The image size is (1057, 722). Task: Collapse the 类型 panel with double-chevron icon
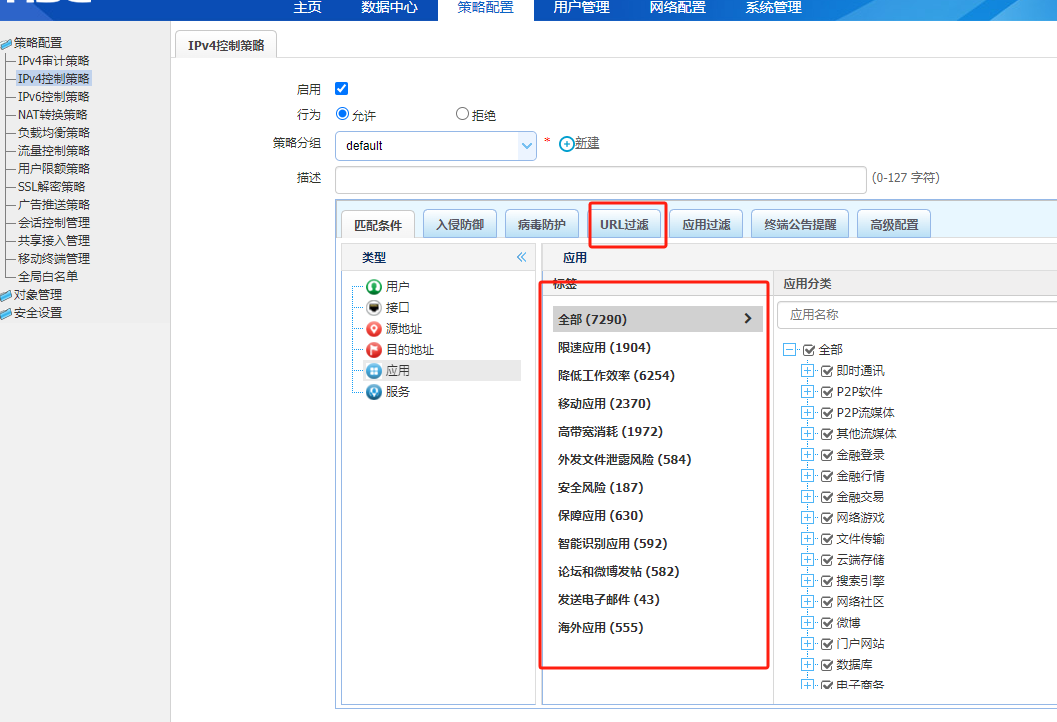pos(522,257)
